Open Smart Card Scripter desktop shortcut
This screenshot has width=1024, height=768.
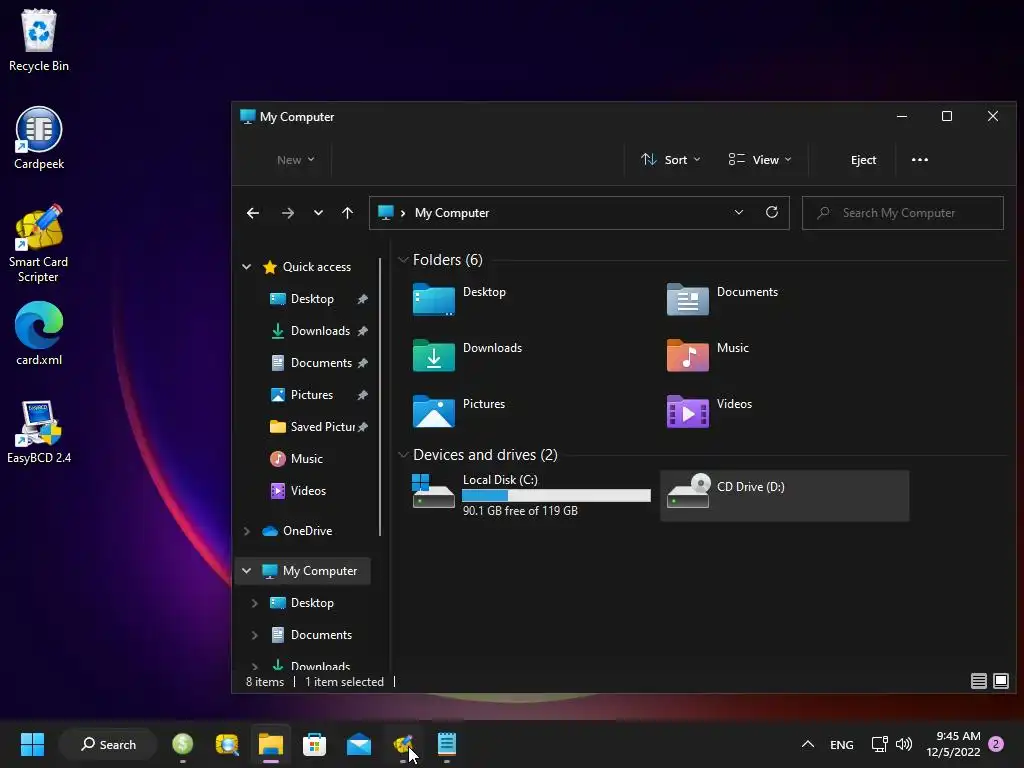coord(39,244)
